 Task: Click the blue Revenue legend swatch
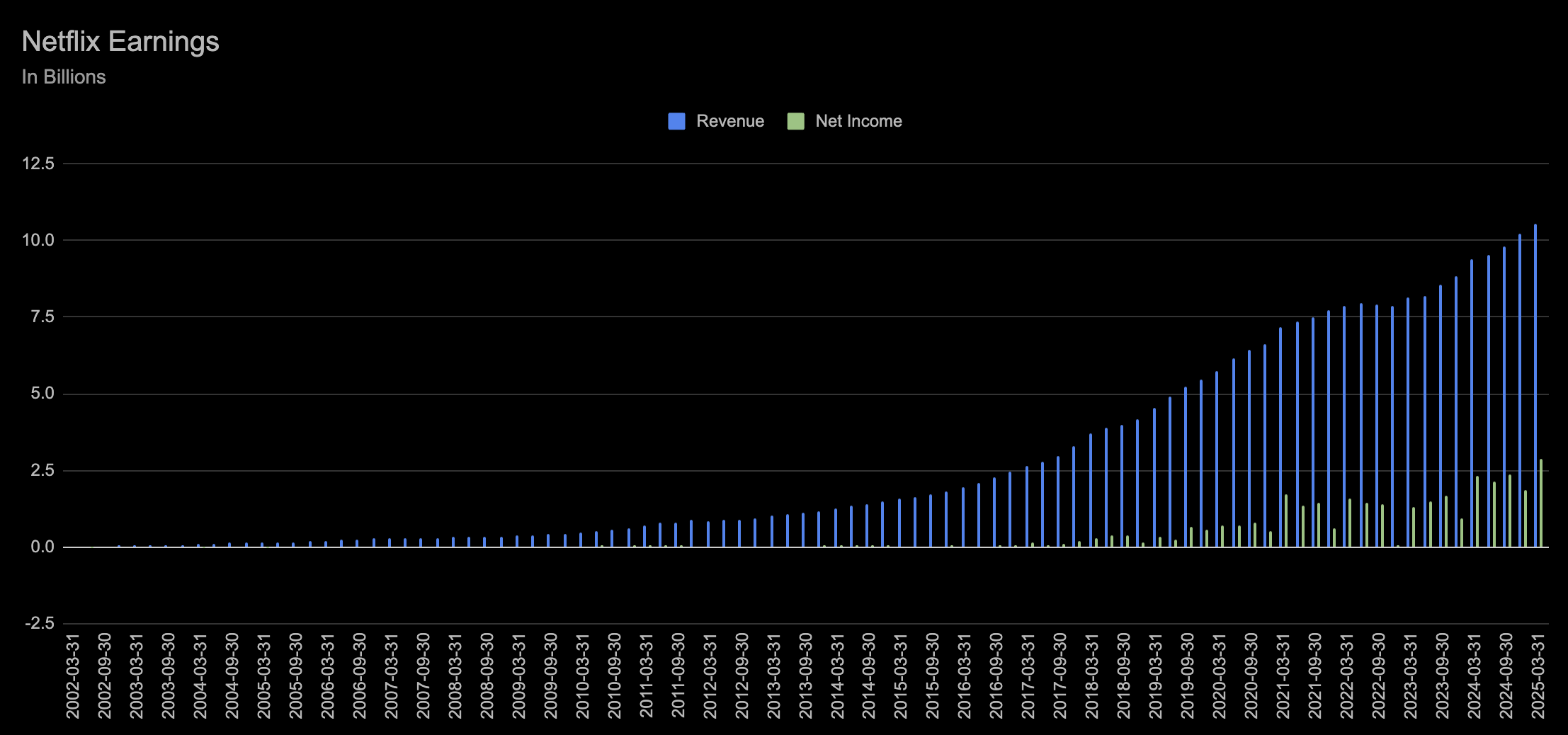pyautogui.click(x=676, y=121)
